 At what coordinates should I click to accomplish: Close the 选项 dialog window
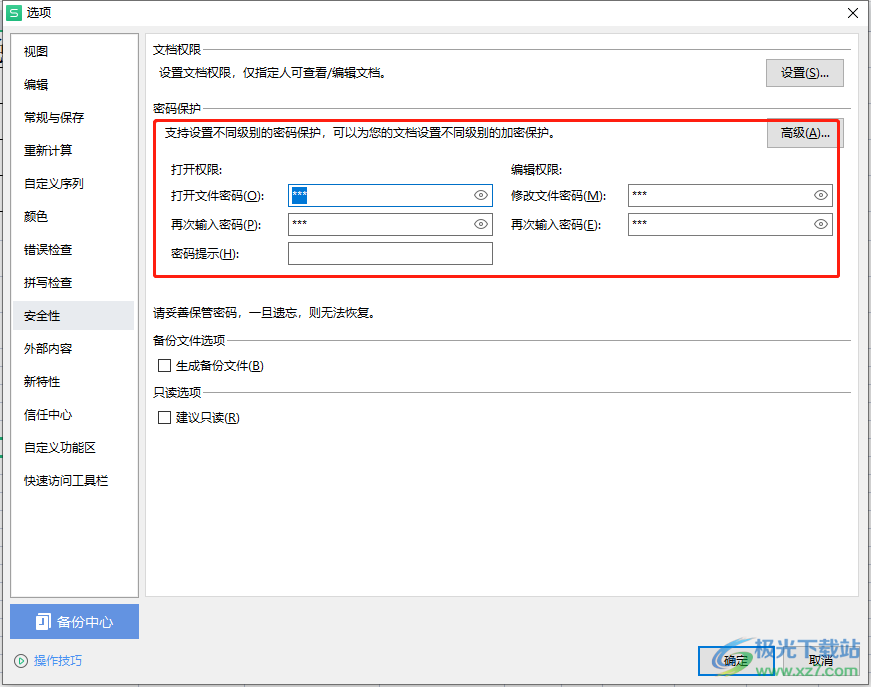[853, 13]
